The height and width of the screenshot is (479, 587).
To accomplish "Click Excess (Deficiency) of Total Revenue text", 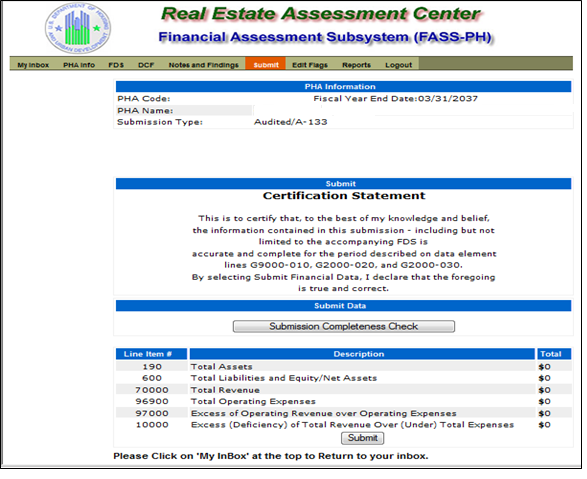I will [352, 425].
